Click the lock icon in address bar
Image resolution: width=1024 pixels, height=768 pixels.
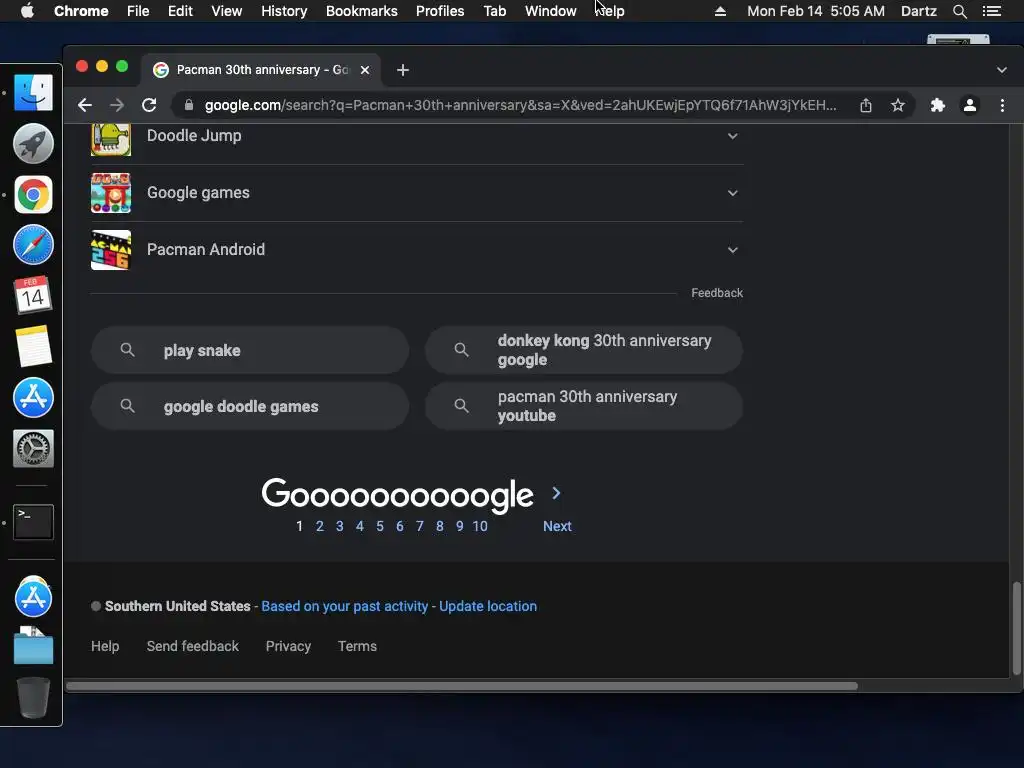(x=189, y=105)
